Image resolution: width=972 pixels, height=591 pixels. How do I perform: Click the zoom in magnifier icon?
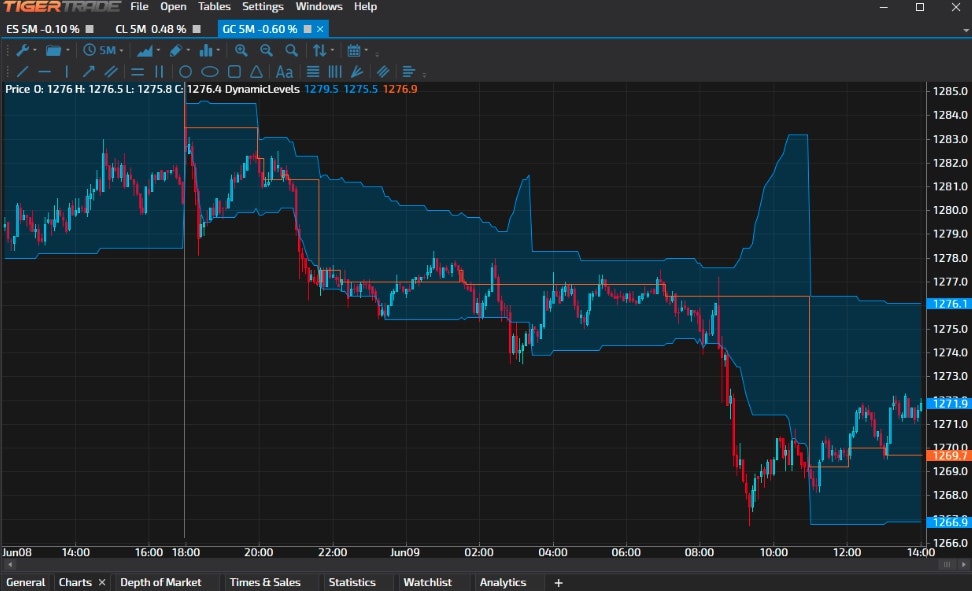click(241, 50)
